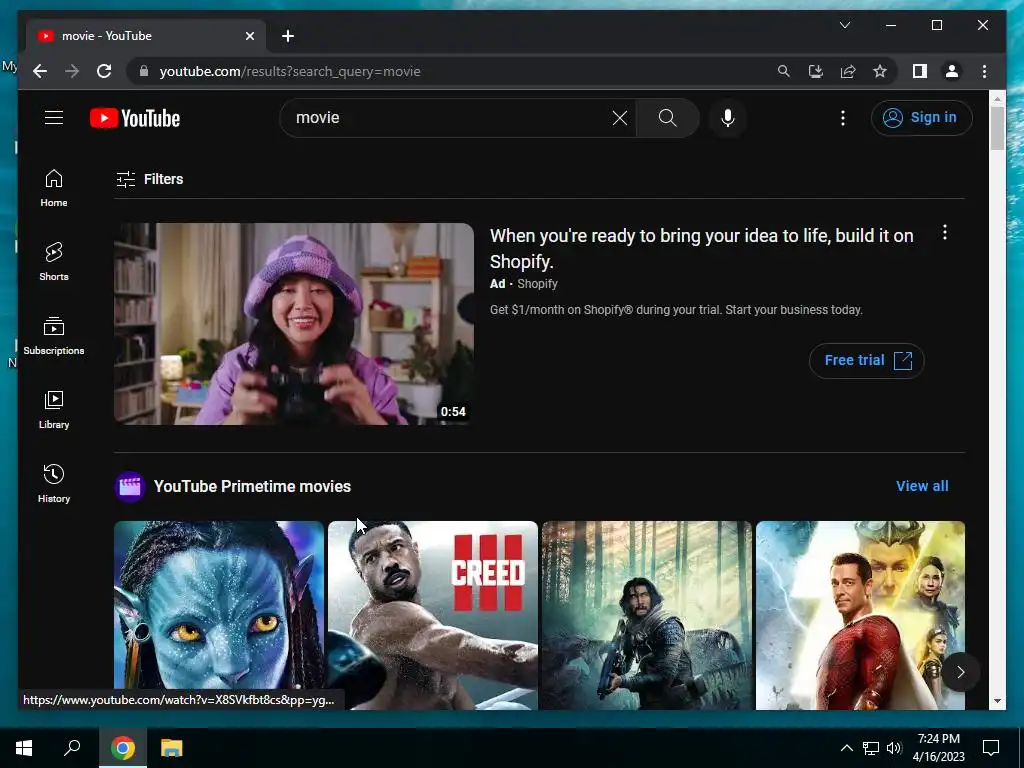1024x768 pixels.
Task: Open History in the sidebar
Action: (x=54, y=484)
